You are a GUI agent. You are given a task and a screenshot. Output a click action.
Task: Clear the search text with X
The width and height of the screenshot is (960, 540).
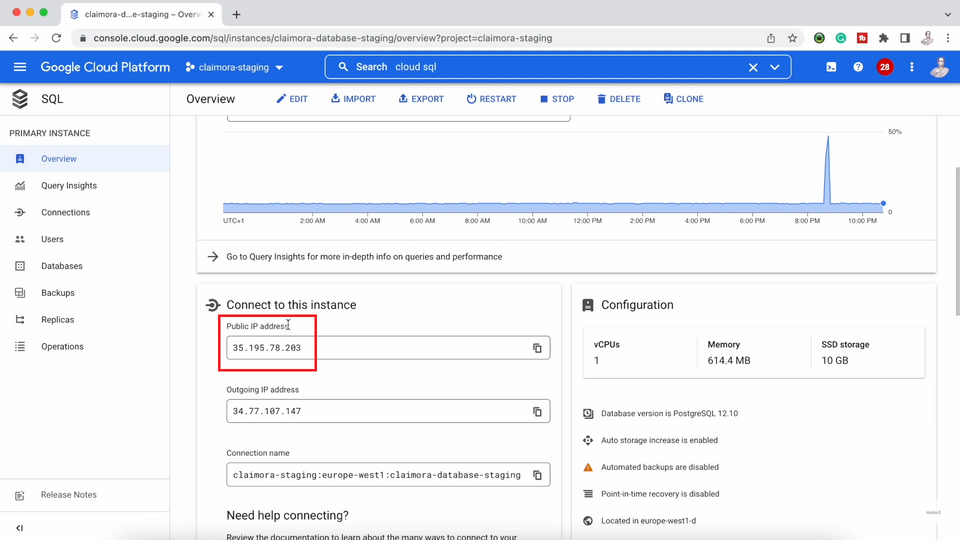(753, 67)
